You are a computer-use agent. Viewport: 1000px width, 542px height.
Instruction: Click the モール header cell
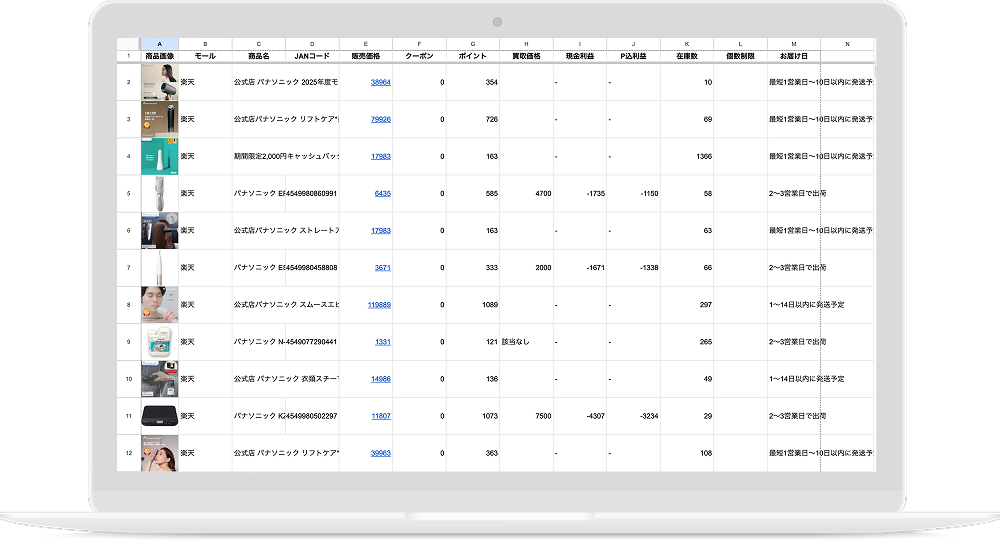coord(205,56)
